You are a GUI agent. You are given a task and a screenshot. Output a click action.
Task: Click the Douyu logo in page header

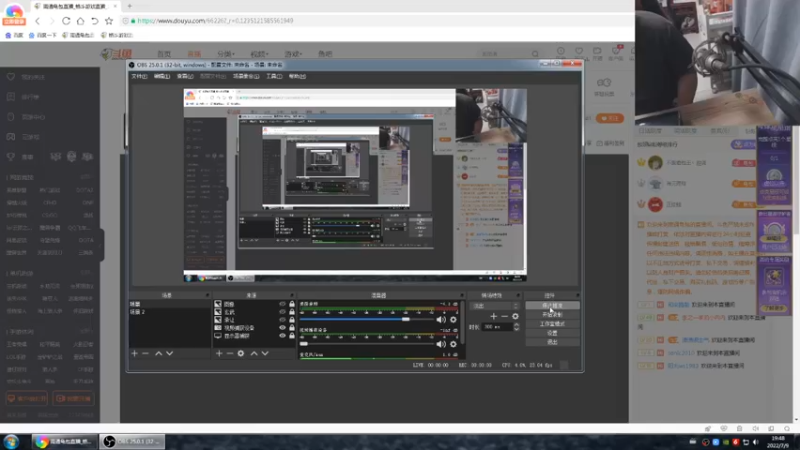pos(117,54)
